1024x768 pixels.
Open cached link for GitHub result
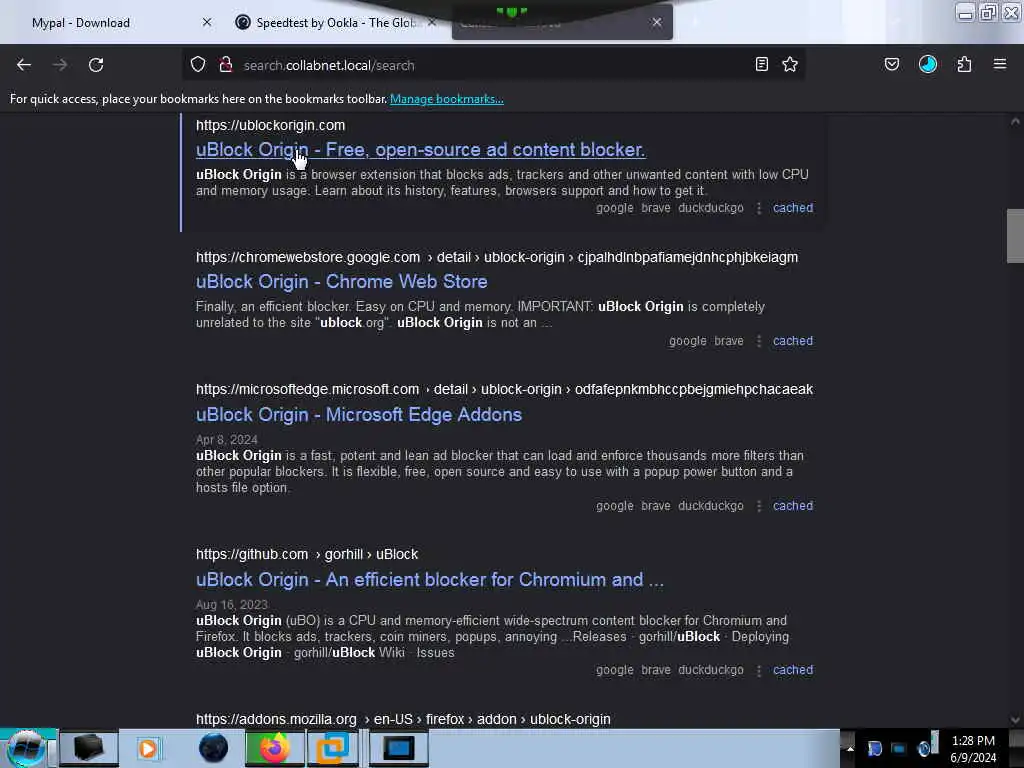pyautogui.click(x=793, y=670)
